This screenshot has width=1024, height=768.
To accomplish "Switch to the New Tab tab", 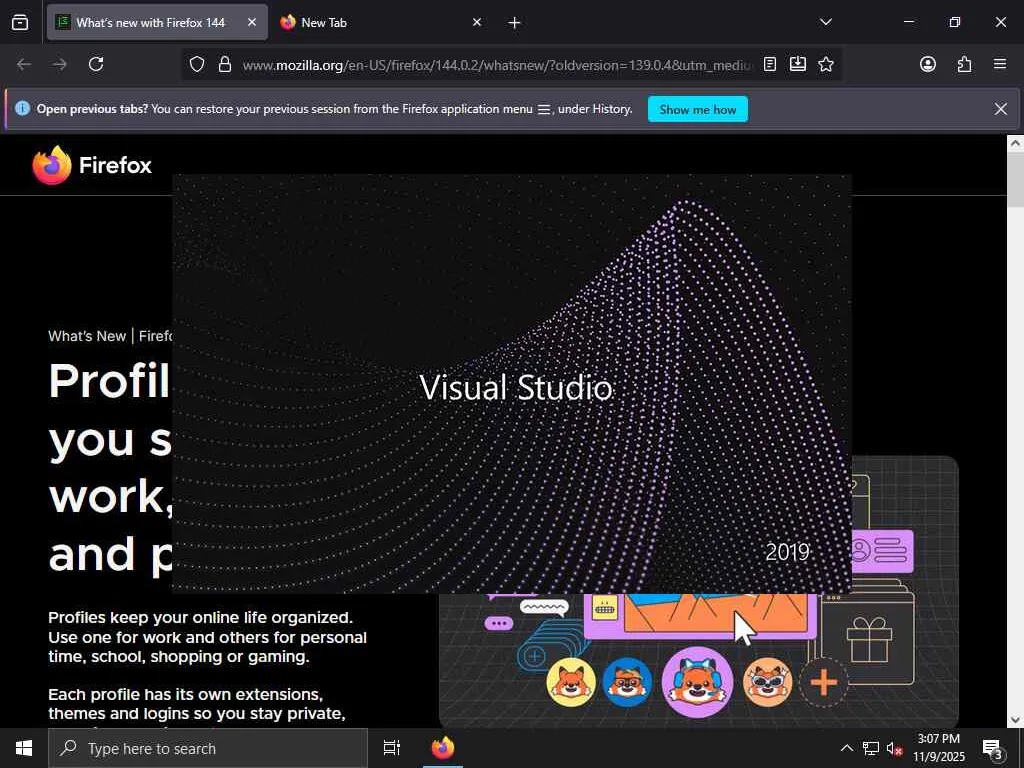I will 381,22.
